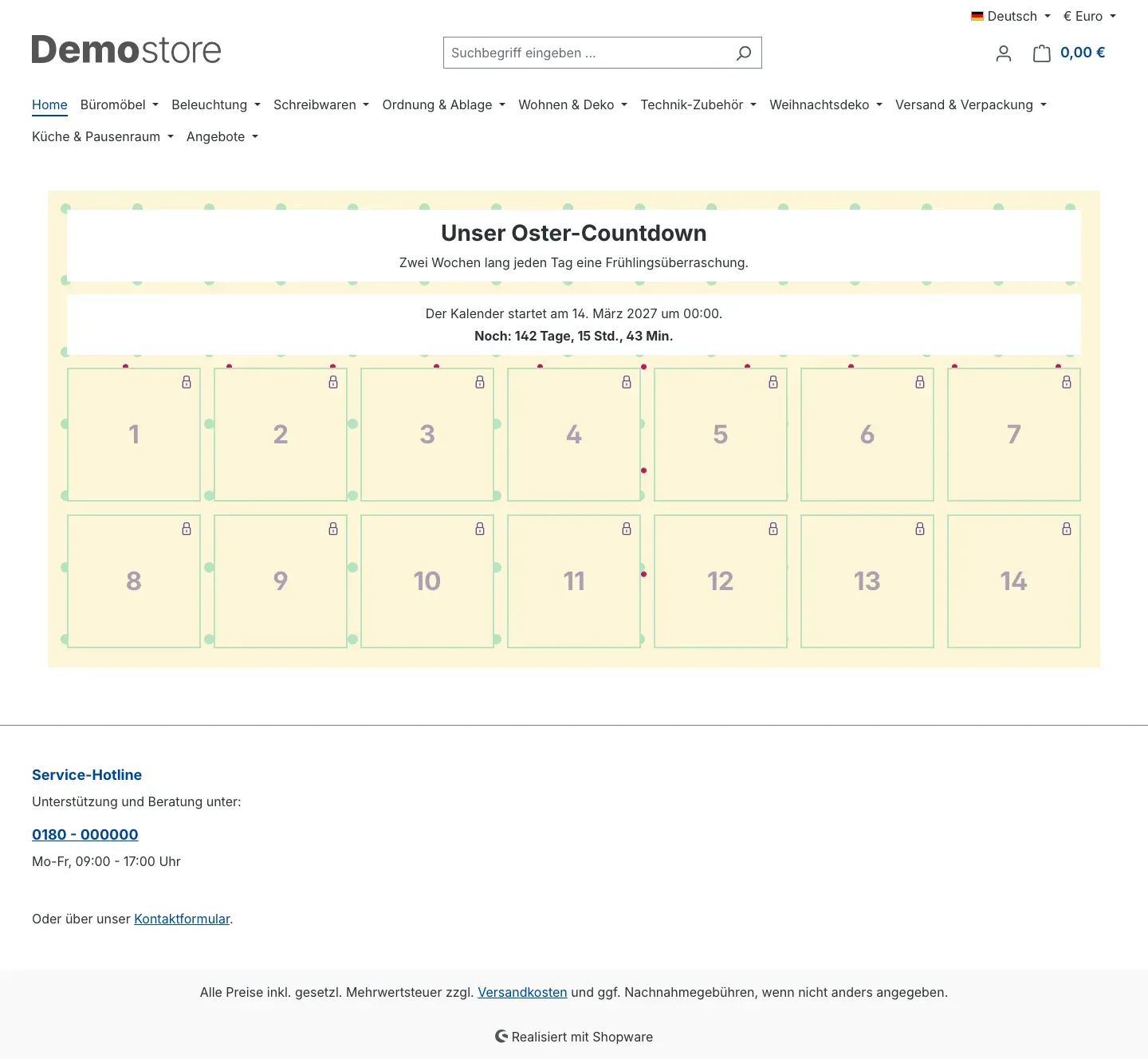
Task: Click the lock icon on door 5
Action: coord(773,382)
